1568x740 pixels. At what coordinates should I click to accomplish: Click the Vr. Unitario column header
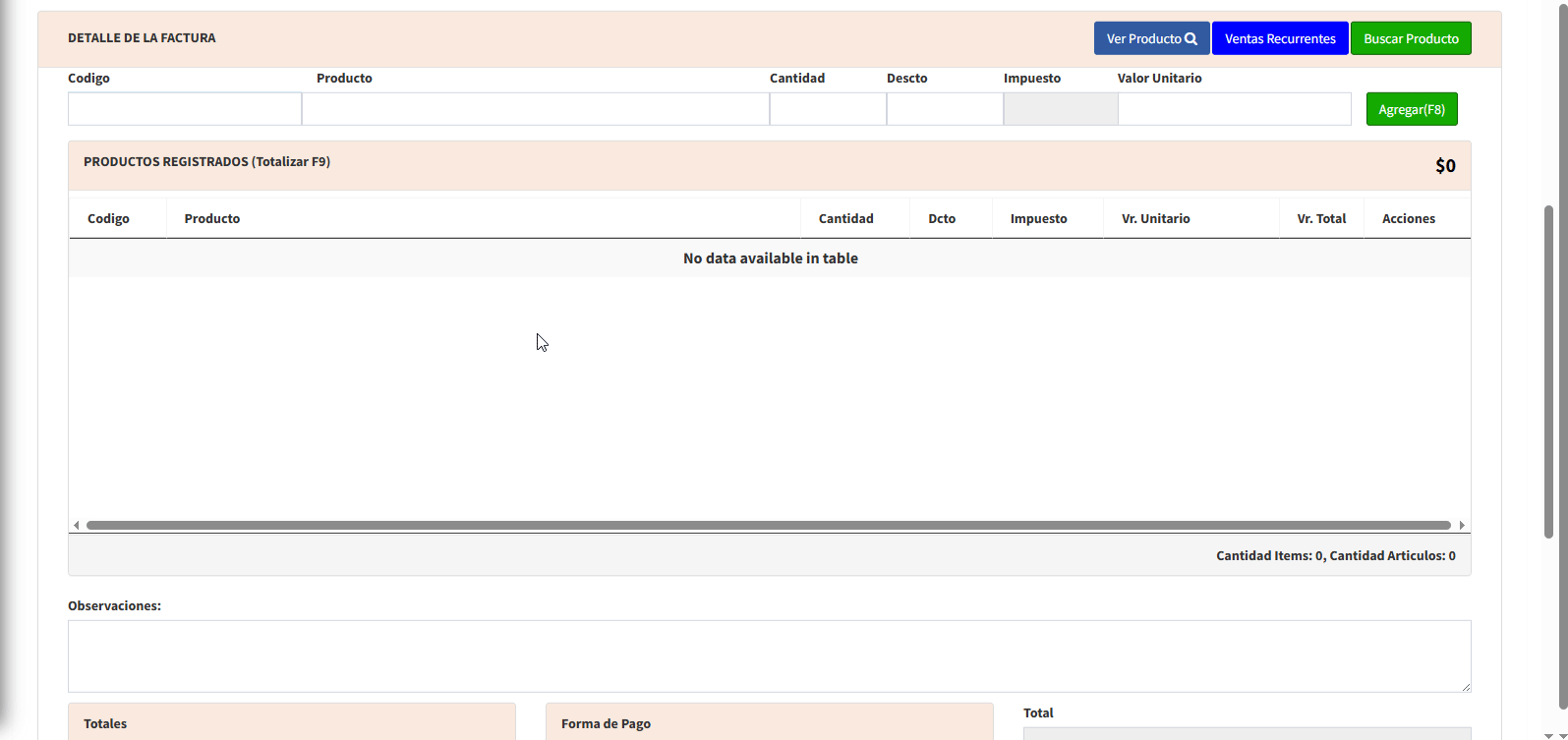(1155, 219)
